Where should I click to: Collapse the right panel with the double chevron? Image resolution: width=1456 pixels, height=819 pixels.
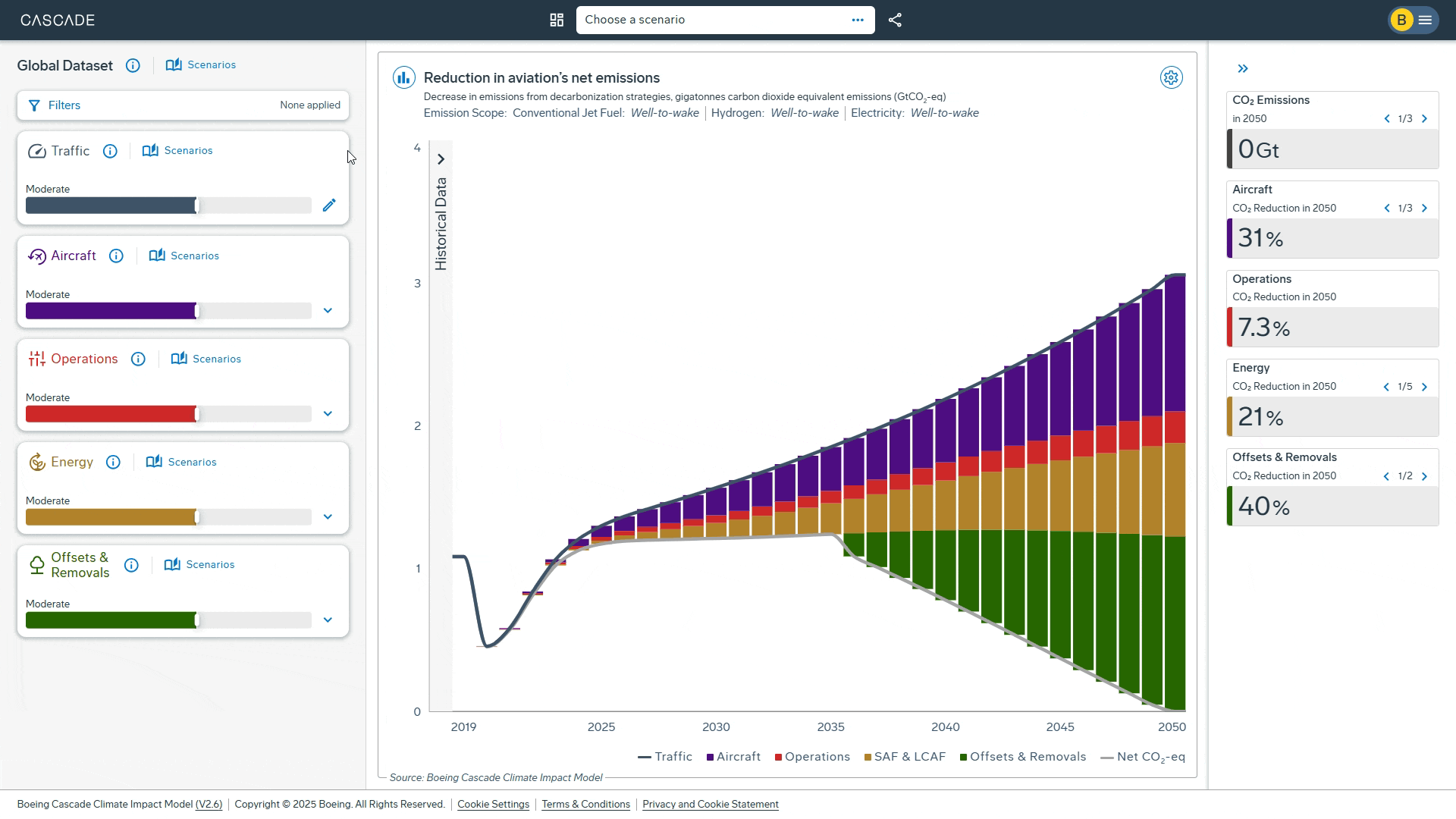1243,68
